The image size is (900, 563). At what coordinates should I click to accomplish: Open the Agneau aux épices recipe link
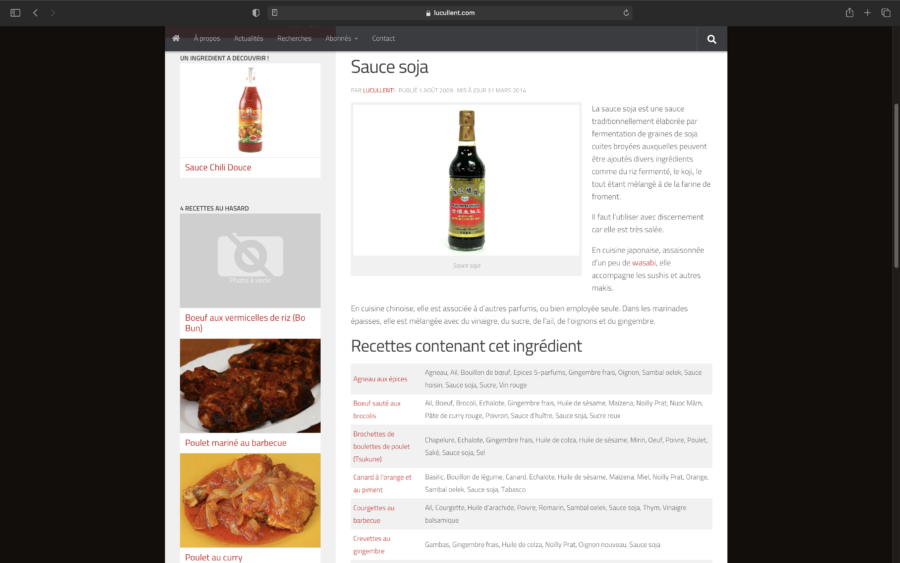(380, 379)
